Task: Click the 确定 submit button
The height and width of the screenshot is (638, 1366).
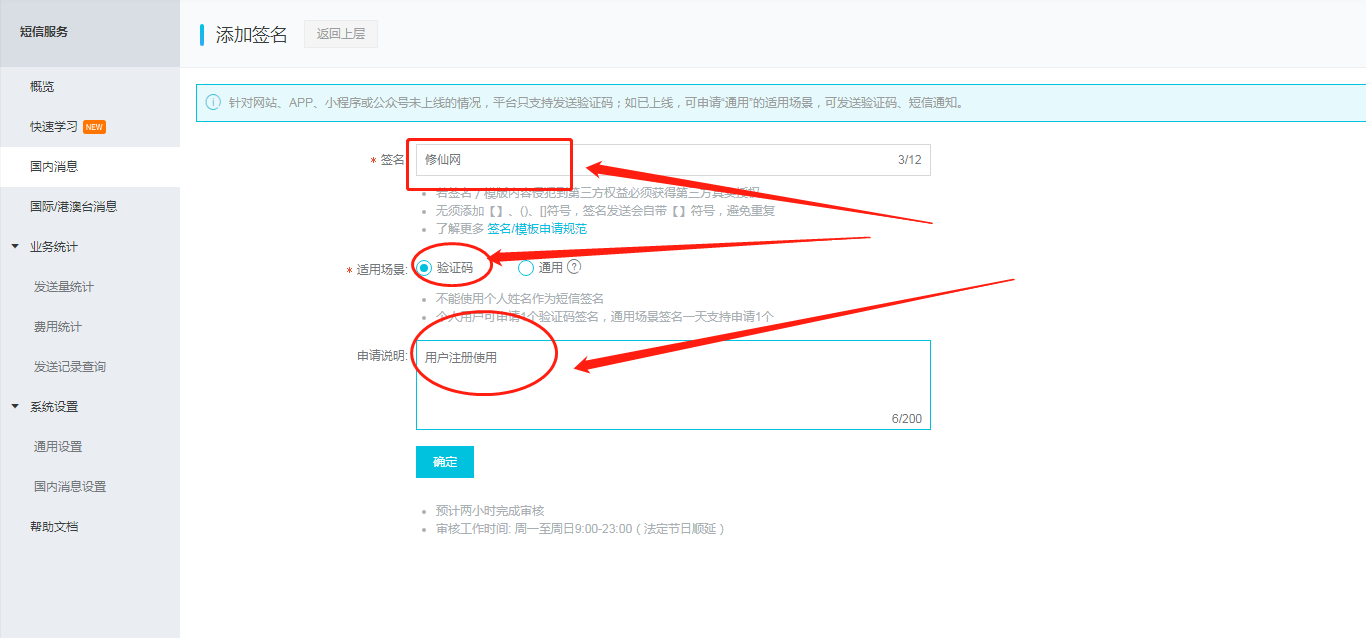Action: [x=445, y=462]
